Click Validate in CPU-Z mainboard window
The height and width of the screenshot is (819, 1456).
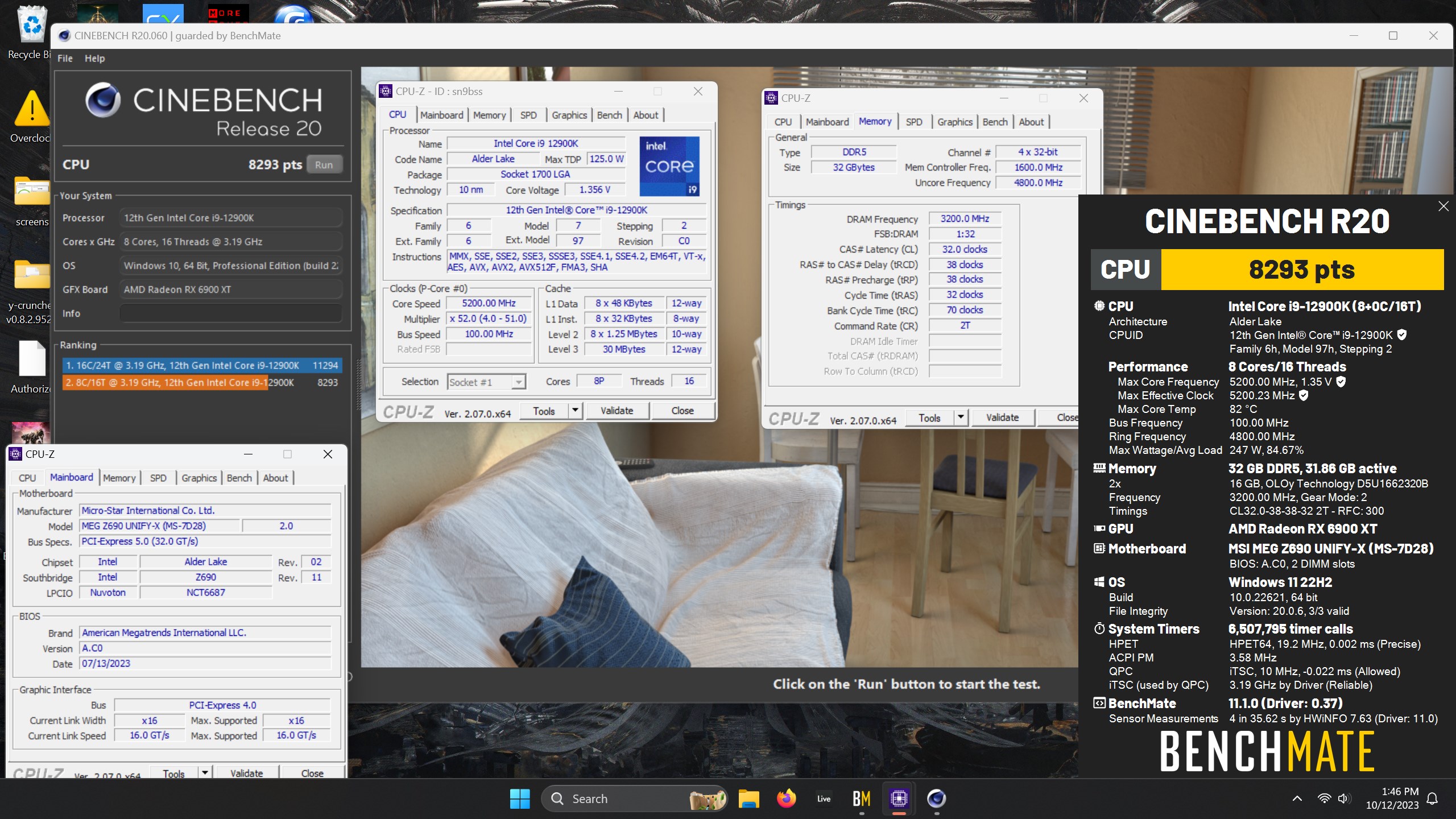(246, 772)
